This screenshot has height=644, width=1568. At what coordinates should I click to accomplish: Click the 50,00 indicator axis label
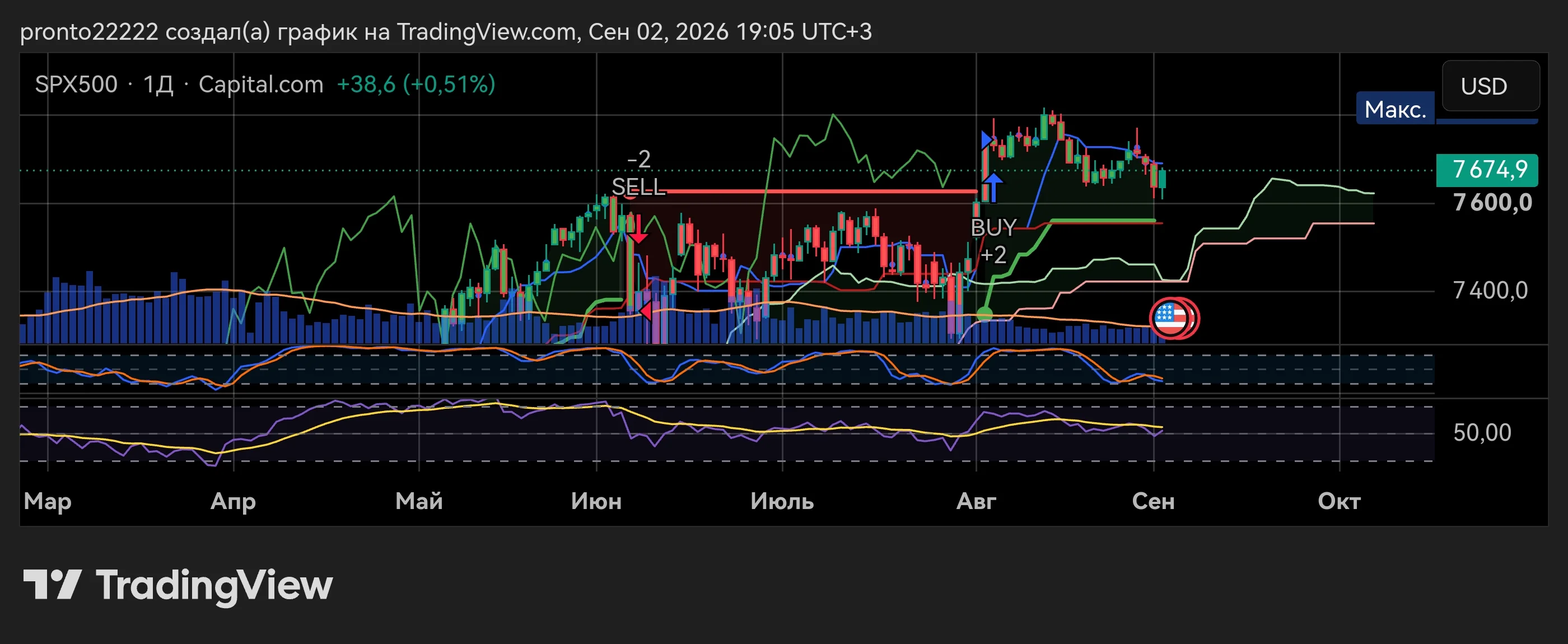(x=1482, y=432)
